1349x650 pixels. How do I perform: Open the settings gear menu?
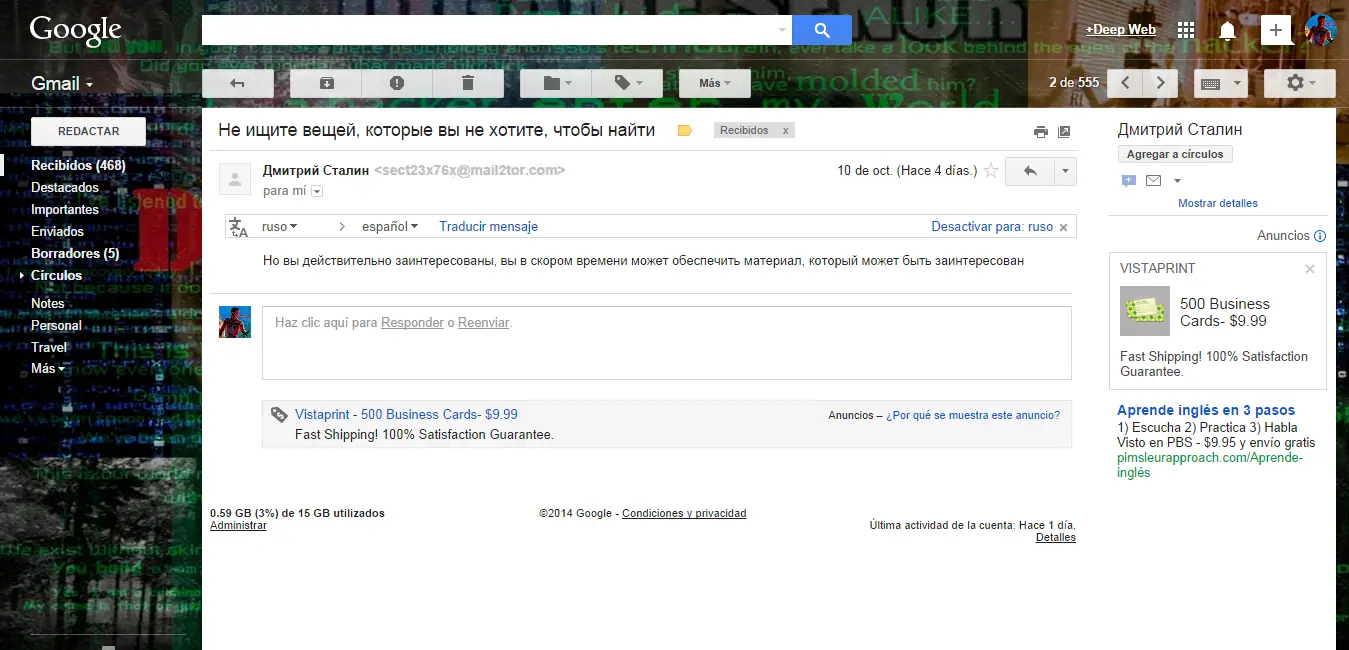click(x=1300, y=83)
